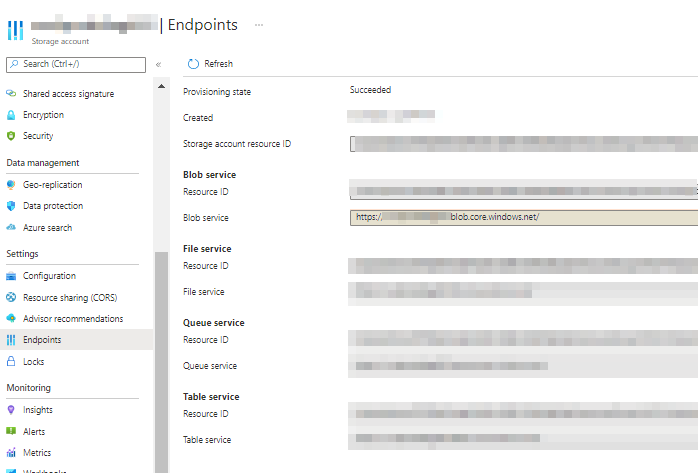Click the Created label
698x473 pixels.
198,118
